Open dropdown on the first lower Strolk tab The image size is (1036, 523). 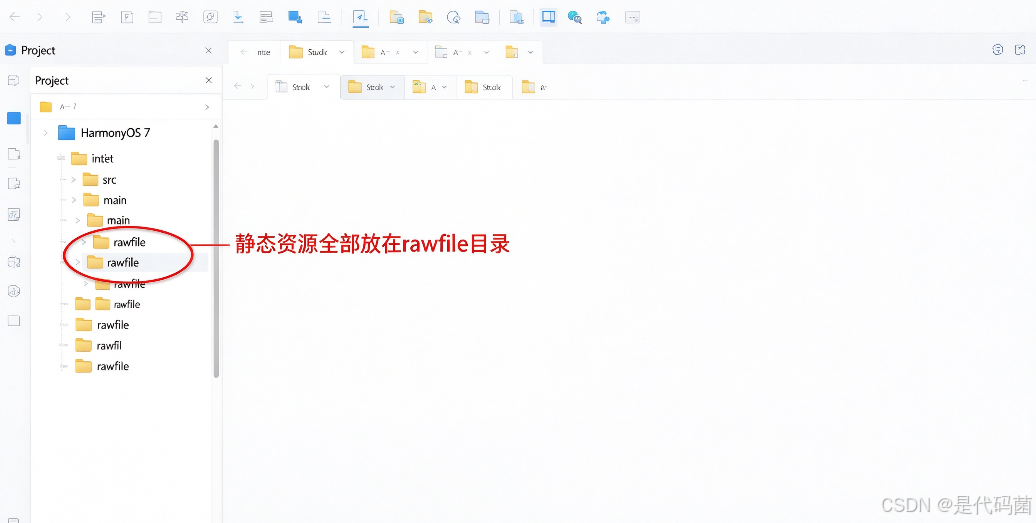point(327,87)
